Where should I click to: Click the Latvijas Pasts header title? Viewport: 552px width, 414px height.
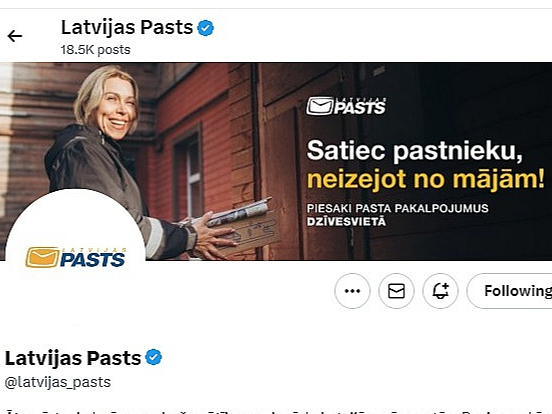127,27
